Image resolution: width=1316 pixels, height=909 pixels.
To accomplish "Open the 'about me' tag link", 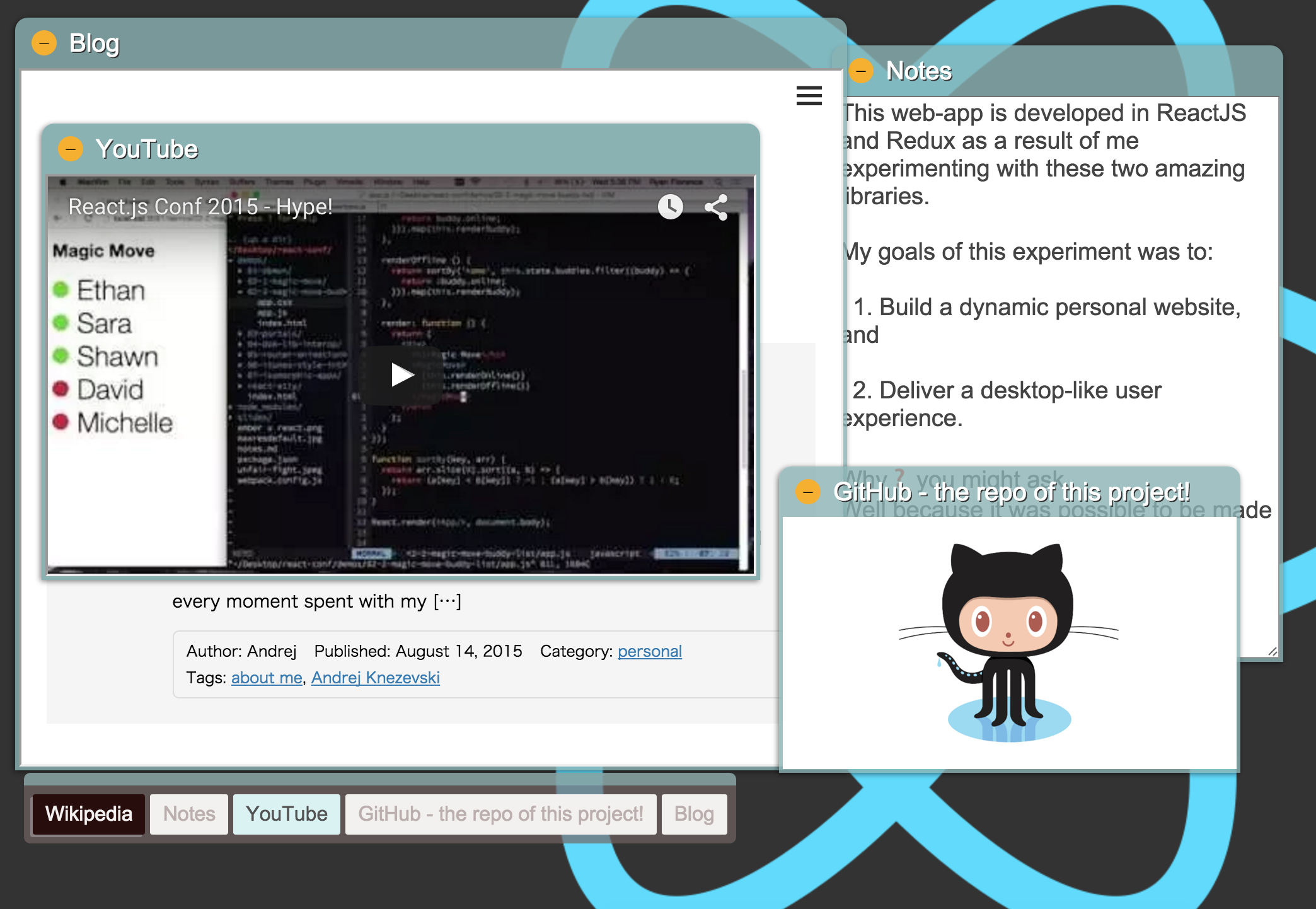I will pyautogui.click(x=267, y=678).
